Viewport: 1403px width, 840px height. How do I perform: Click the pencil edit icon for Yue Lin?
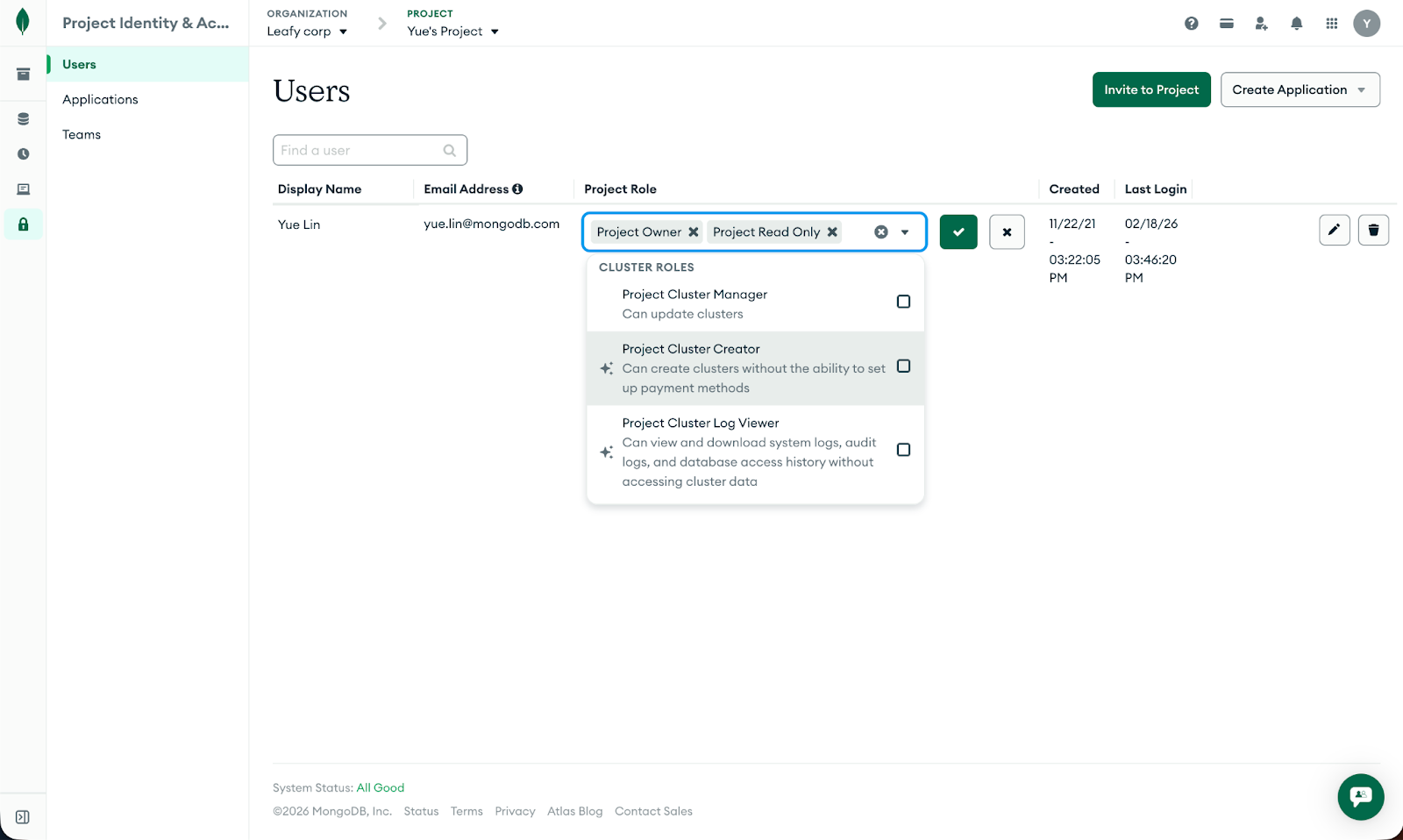1334,230
